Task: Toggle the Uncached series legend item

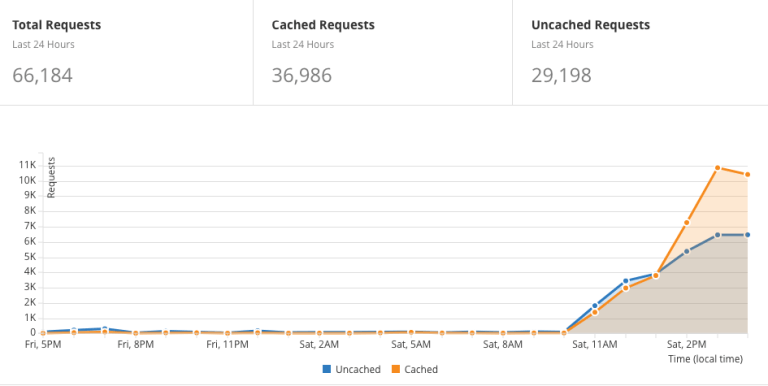Action: [x=351, y=369]
